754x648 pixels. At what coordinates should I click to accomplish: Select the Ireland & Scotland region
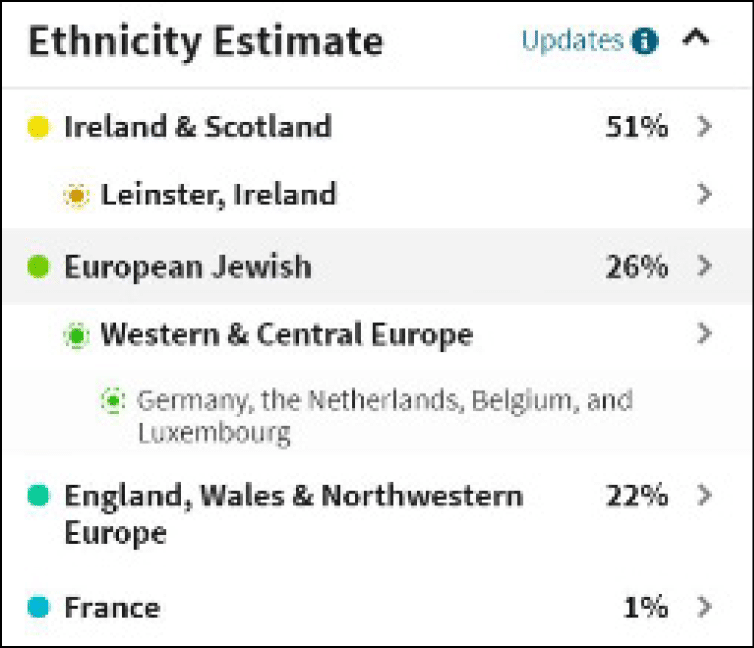197,127
